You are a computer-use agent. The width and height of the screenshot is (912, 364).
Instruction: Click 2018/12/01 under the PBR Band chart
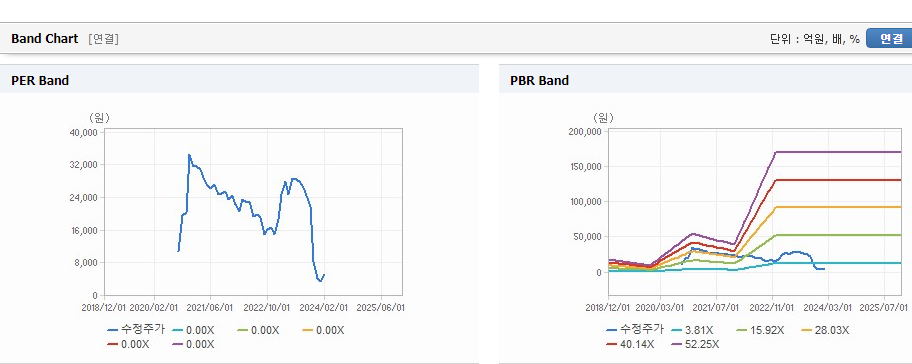pos(607,307)
